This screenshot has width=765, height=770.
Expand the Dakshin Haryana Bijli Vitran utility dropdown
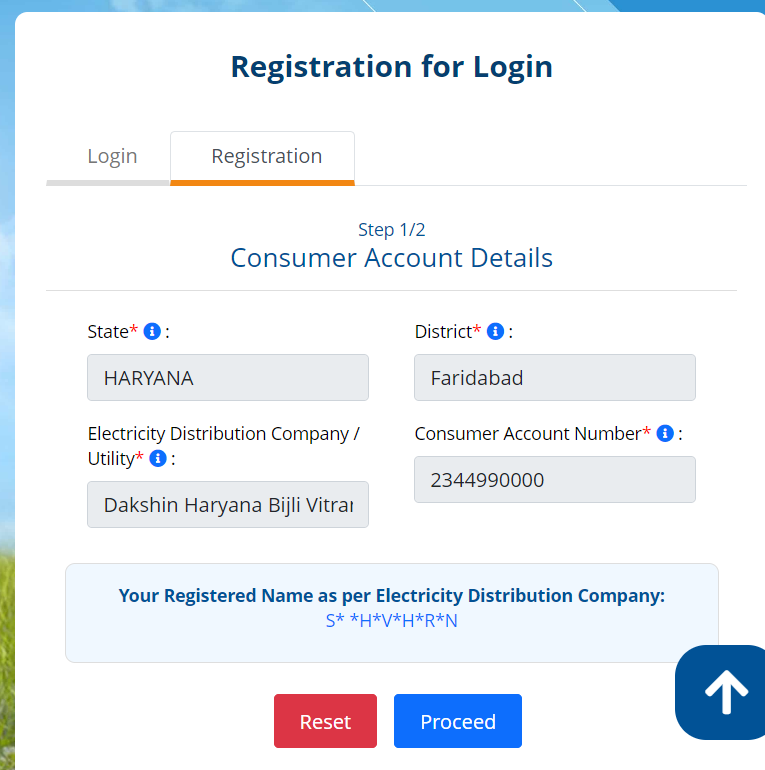tap(228, 505)
